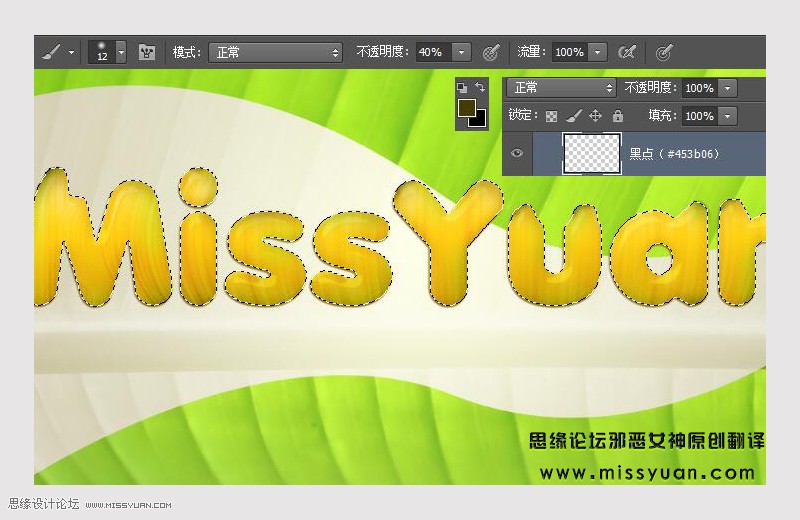This screenshot has height=520, width=800.
Task: Click the brush opacity 40% field
Action: tap(432, 52)
